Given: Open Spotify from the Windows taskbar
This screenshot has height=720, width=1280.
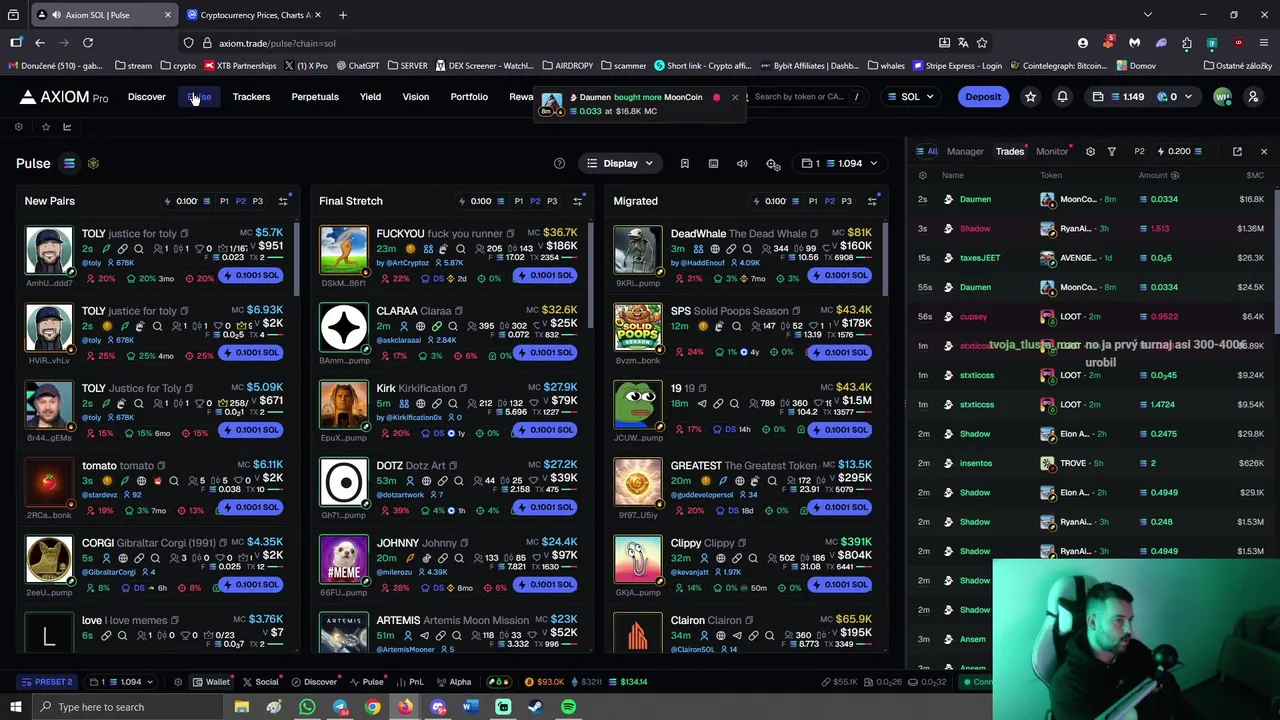Looking at the screenshot, I should click(x=568, y=707).
